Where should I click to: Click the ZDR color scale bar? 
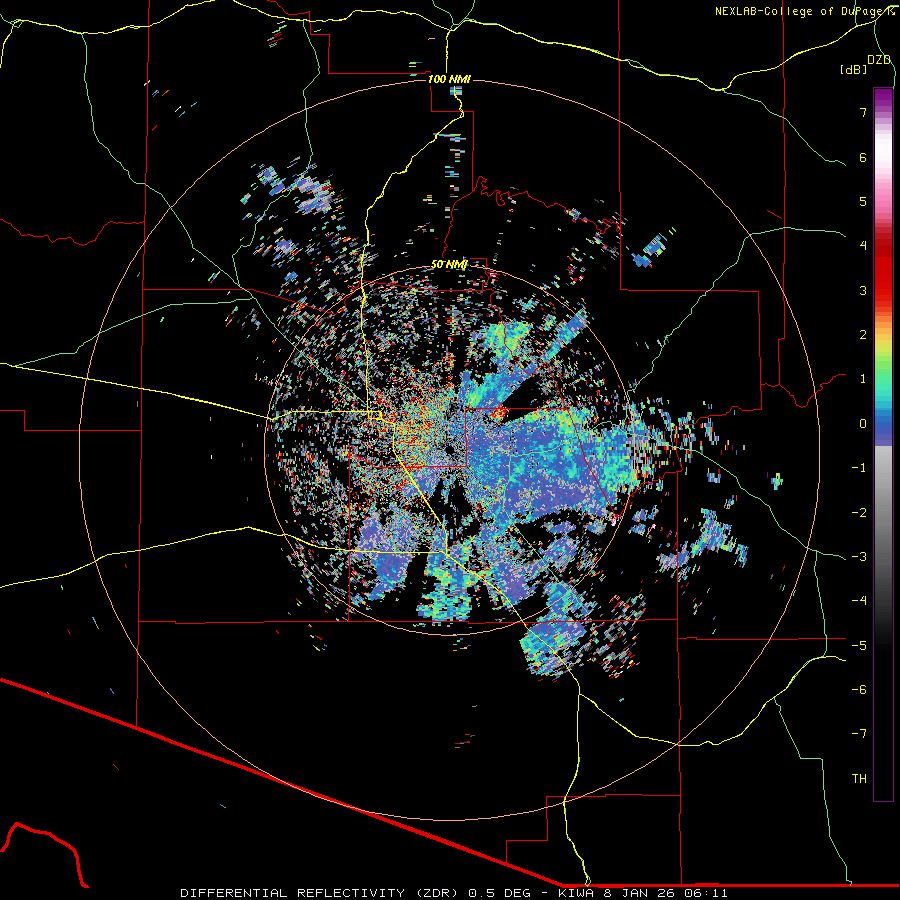click(883, 444)
